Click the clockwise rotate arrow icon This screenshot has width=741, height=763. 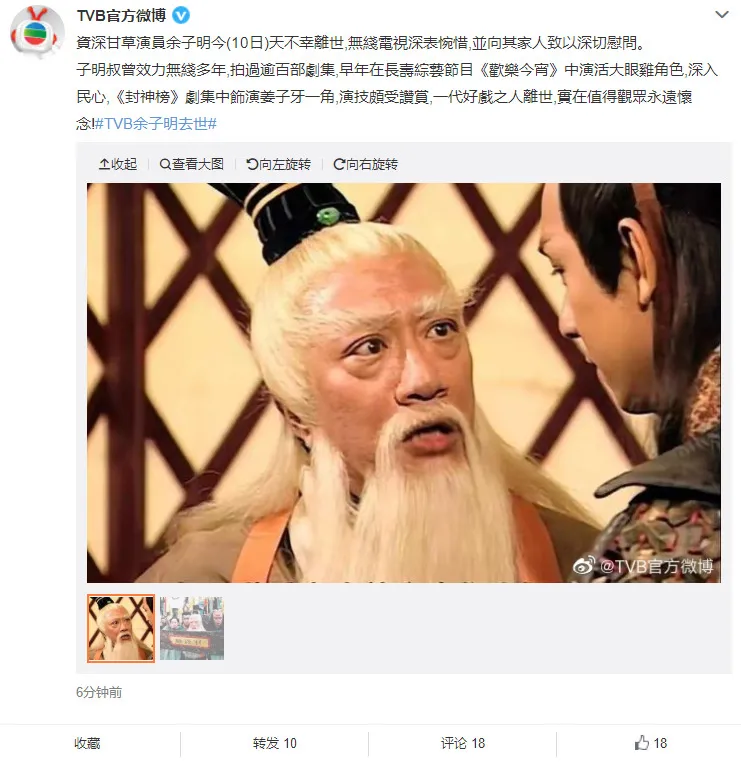coord(339,164)
